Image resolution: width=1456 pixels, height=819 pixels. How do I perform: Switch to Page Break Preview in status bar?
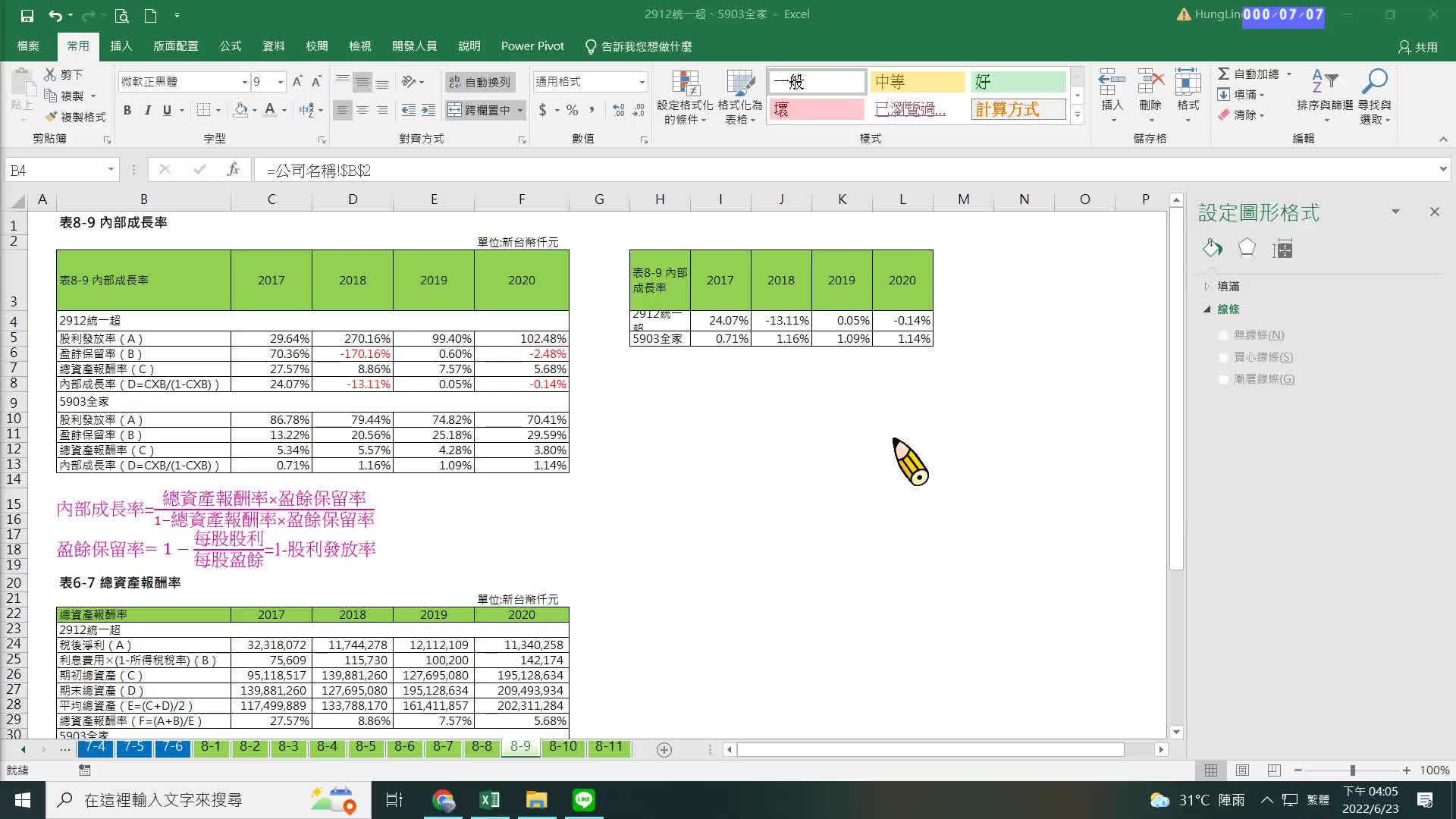(1274, 770)
